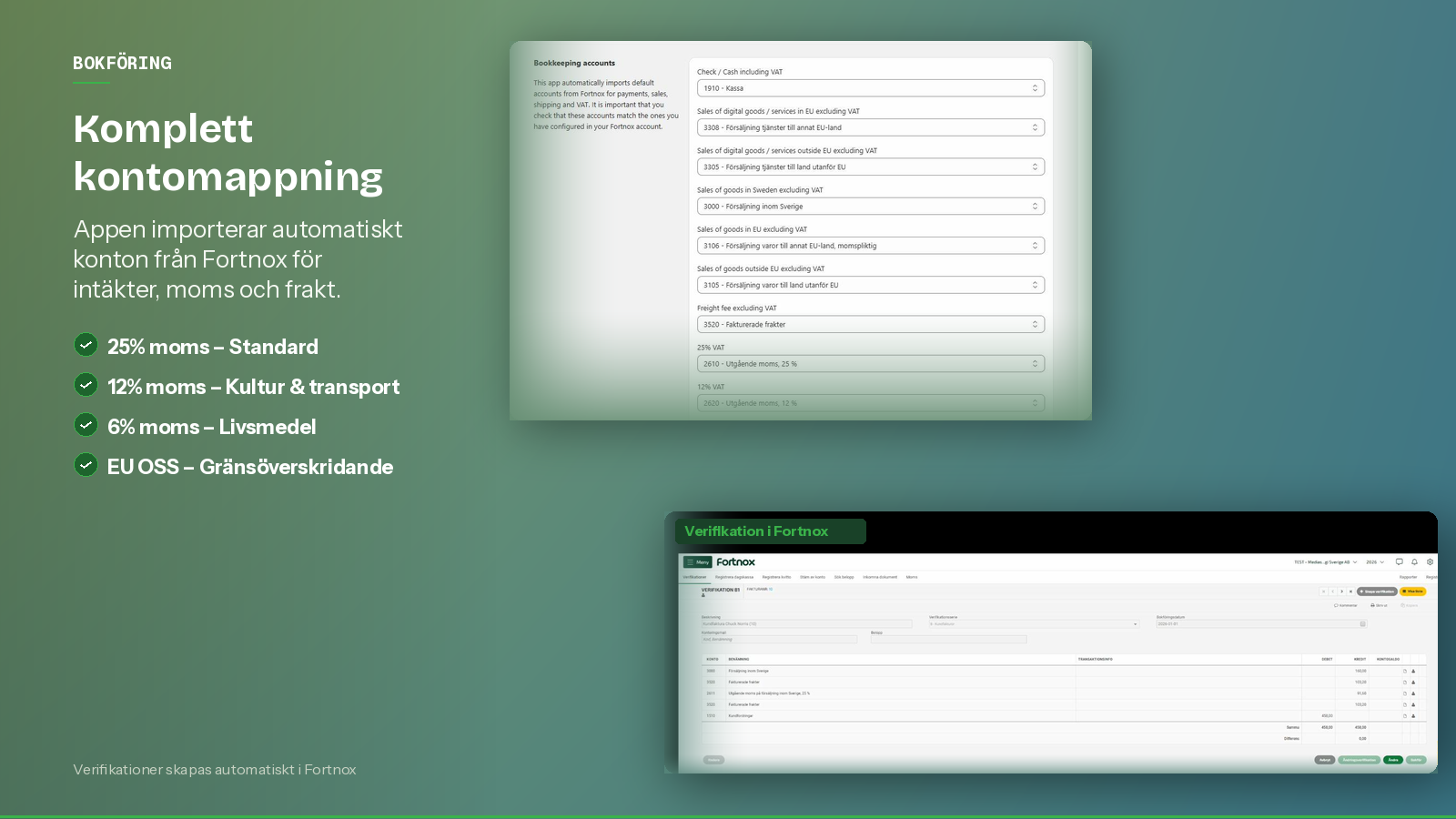Open the Verifikationsserie dropdown in Fortnox
The width and height of the screenshot is (1456, 819).
(1034, 624)
